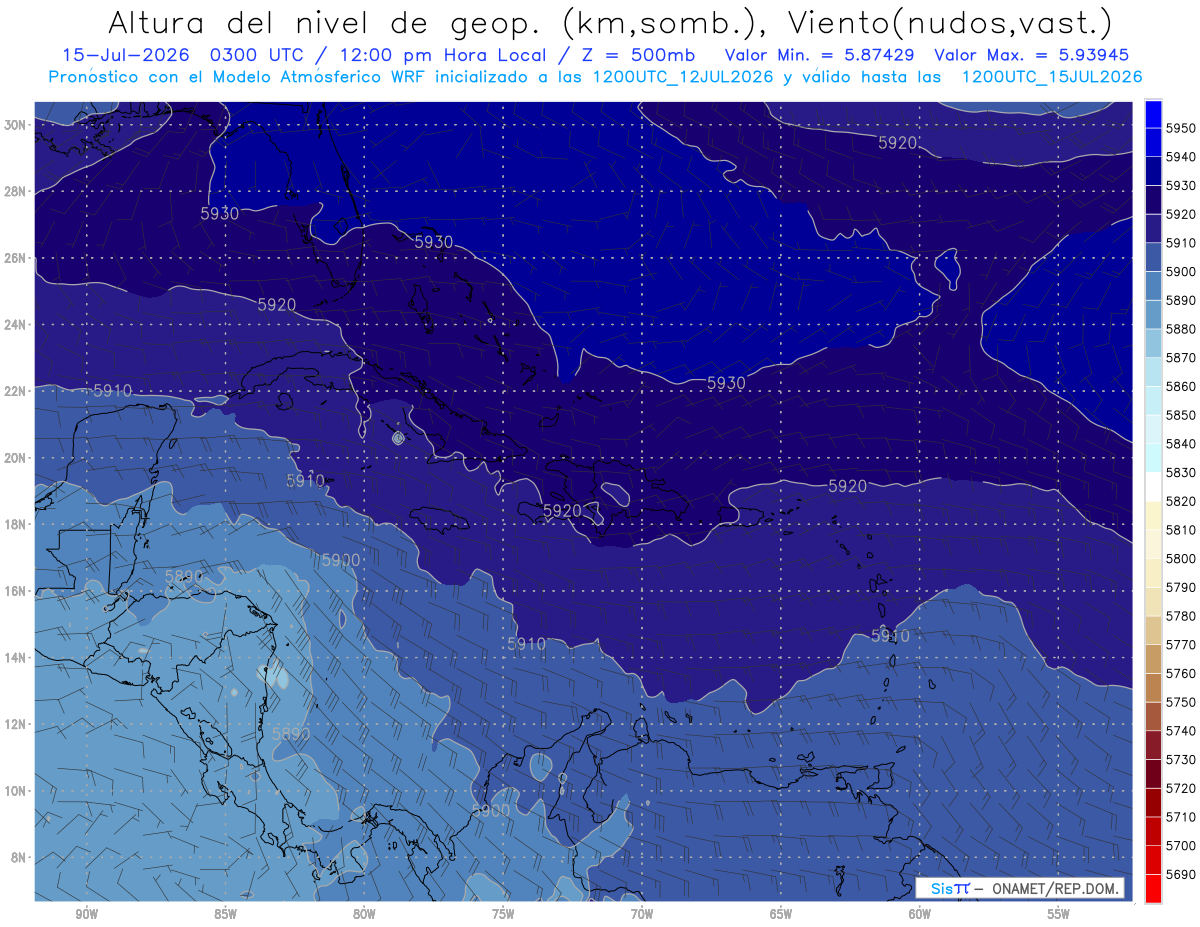Screen dimensions: 1200x927
Task: Click the '20N' latitude axis label
Action: click(16, 457)
